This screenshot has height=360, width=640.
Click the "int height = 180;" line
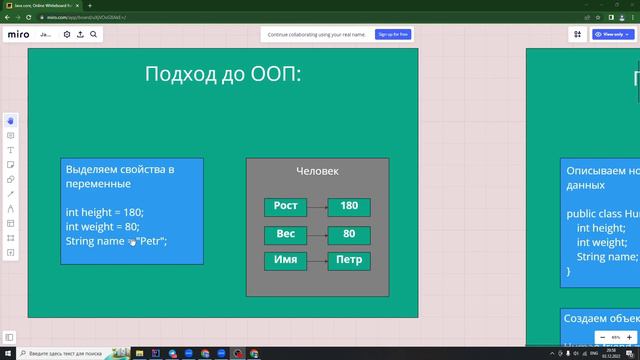click(x=105, y=212)
